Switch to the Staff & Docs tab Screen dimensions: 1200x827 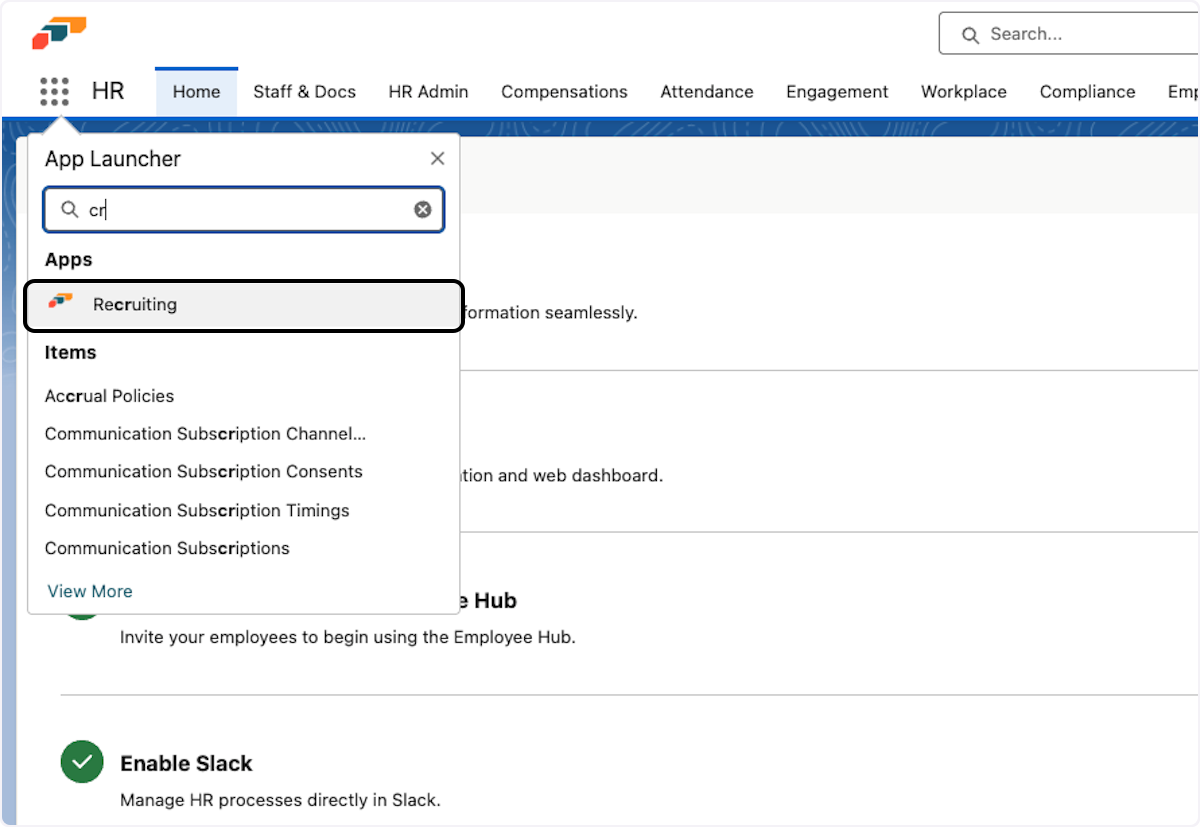coord(304,92)
